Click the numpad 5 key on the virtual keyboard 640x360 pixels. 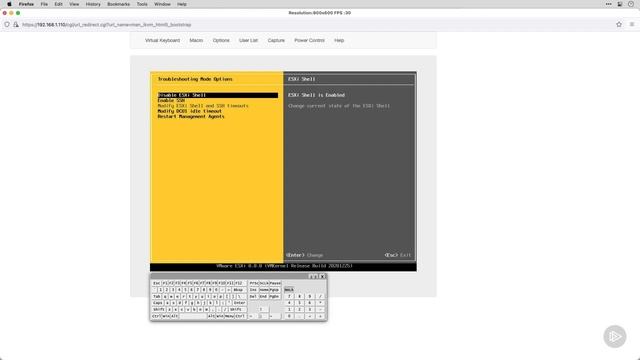[x=300, y=303]
